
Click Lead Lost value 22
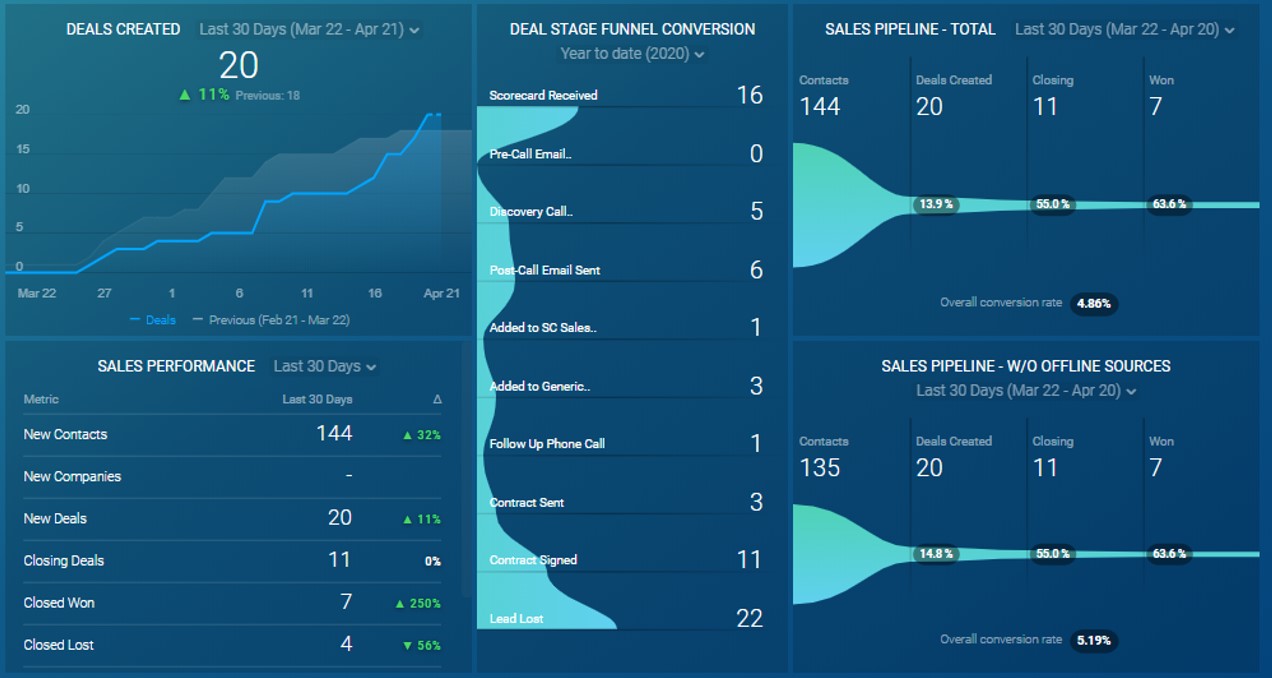tap(749, 619)
